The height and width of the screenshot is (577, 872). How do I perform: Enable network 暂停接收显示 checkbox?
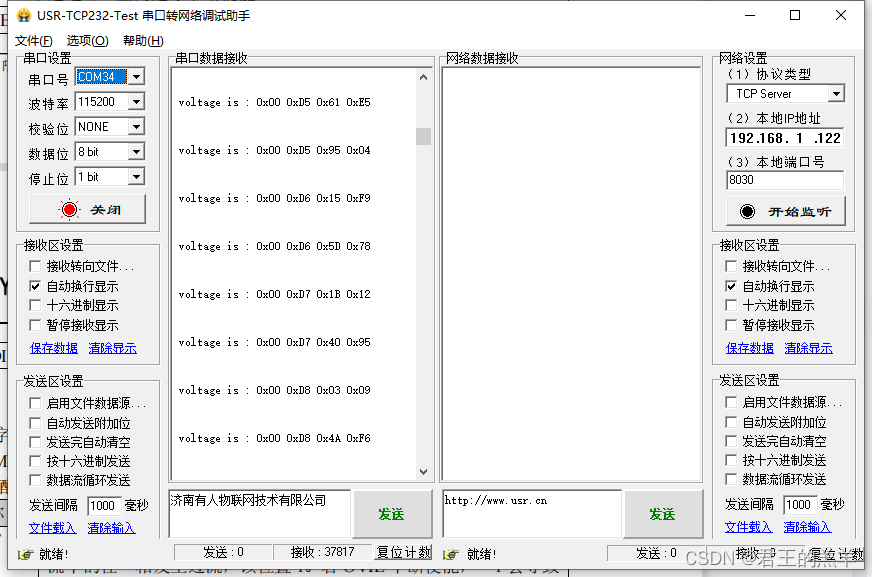point(731,325)
